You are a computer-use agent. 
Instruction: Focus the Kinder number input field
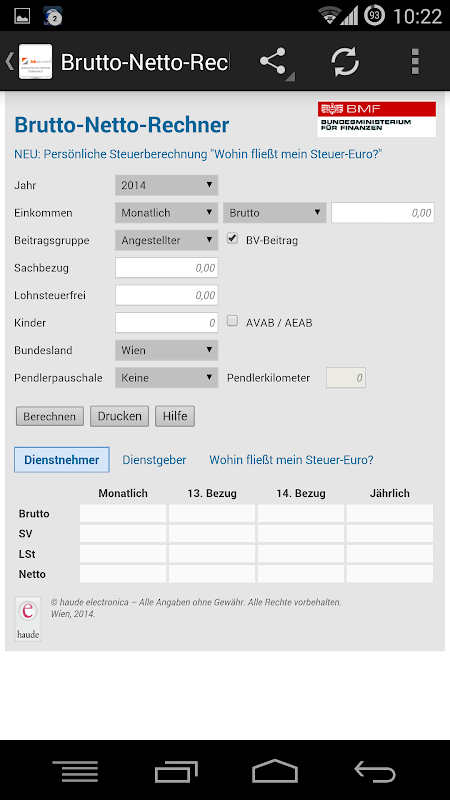(x=167, y=323)
